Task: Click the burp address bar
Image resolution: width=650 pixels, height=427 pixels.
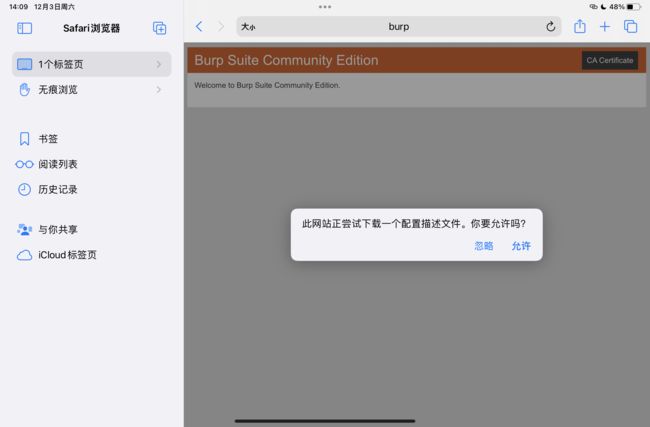Action: (399, 27)
